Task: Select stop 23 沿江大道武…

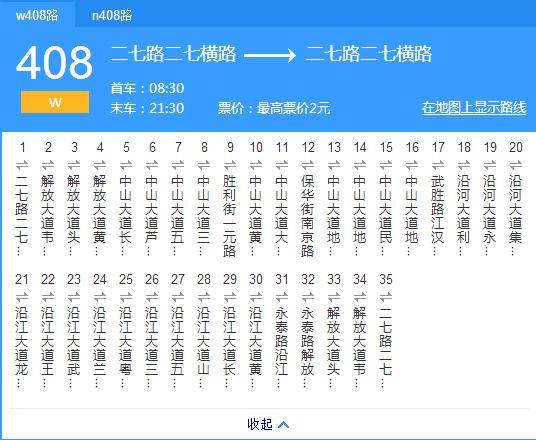Action: 74,348
